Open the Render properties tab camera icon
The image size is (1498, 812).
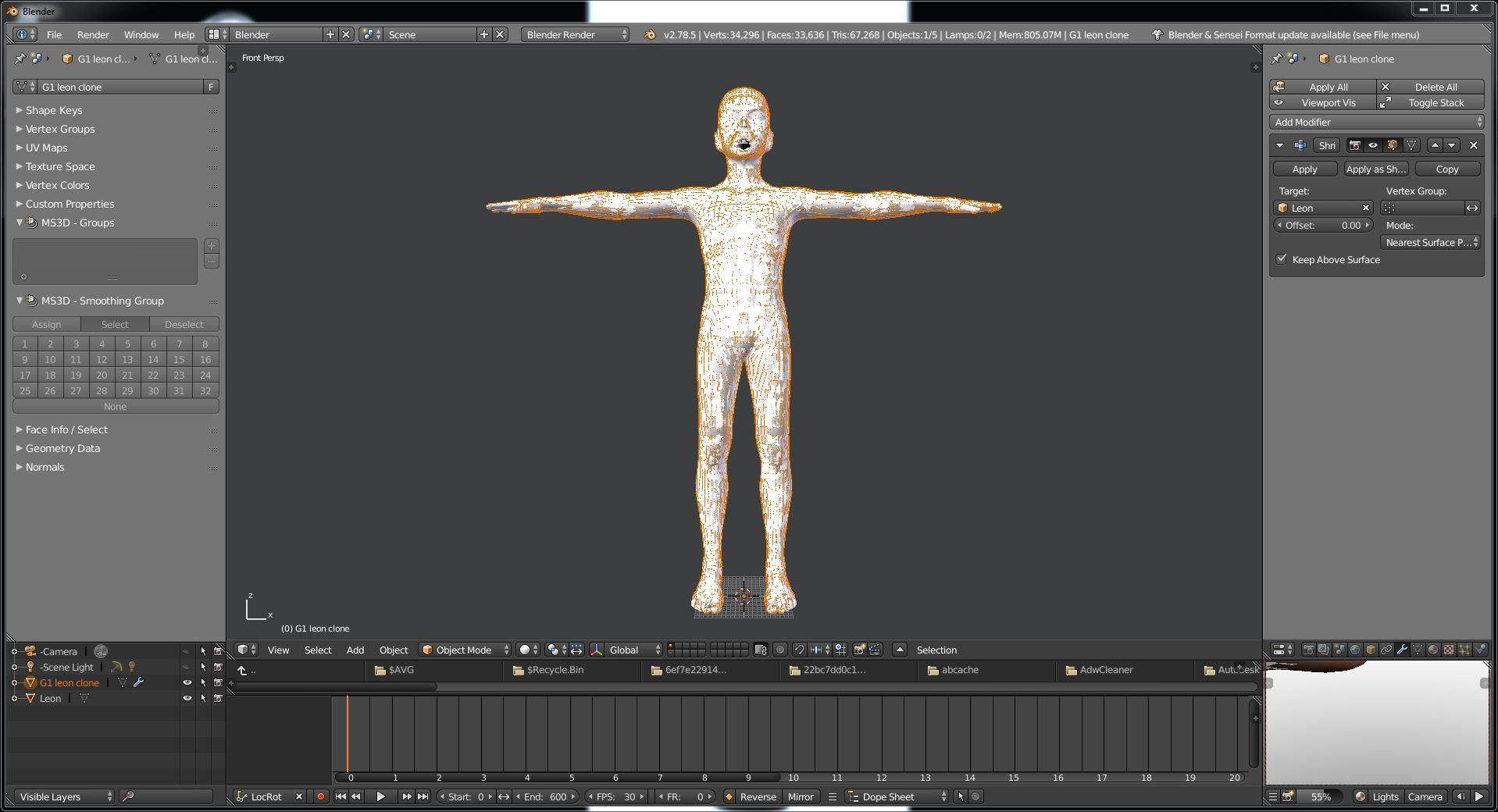coord(1308,650)
